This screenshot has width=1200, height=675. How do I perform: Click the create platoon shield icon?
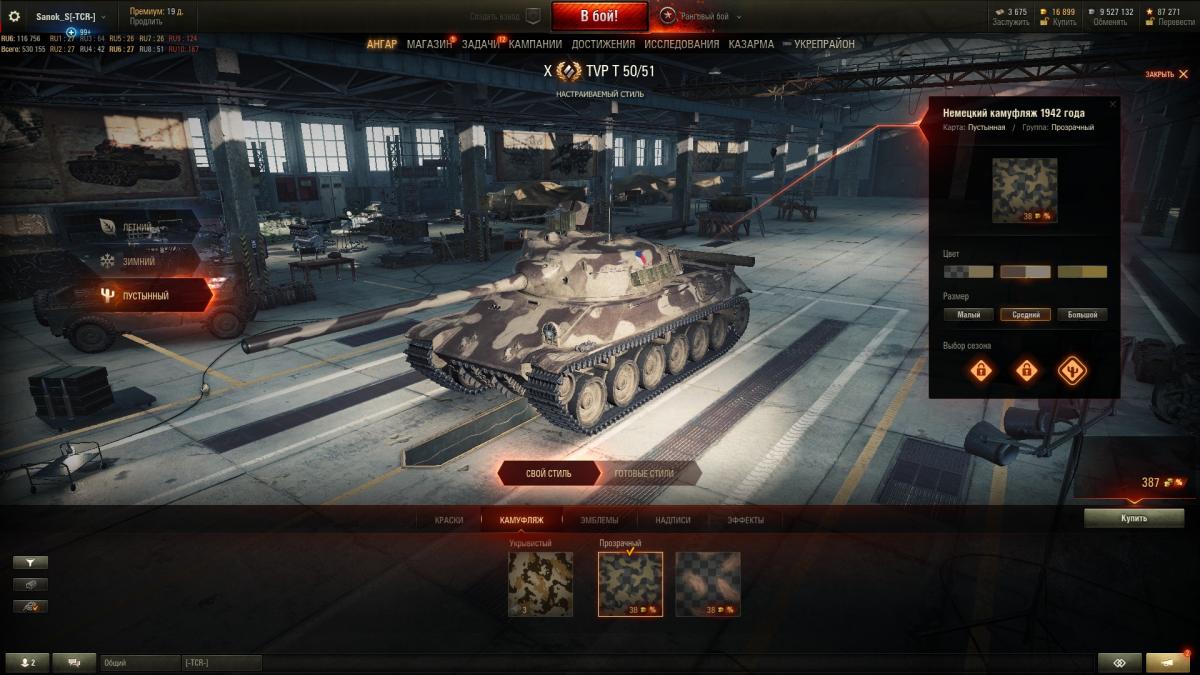533,16
